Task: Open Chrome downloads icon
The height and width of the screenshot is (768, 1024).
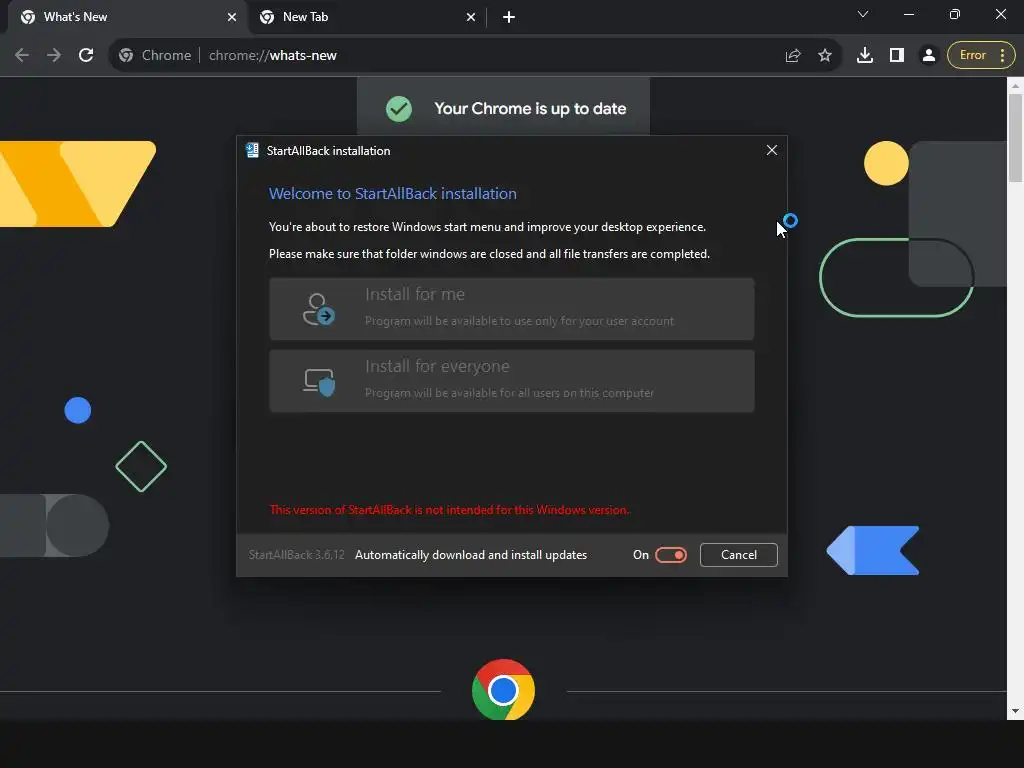Action: coord(865,56)
